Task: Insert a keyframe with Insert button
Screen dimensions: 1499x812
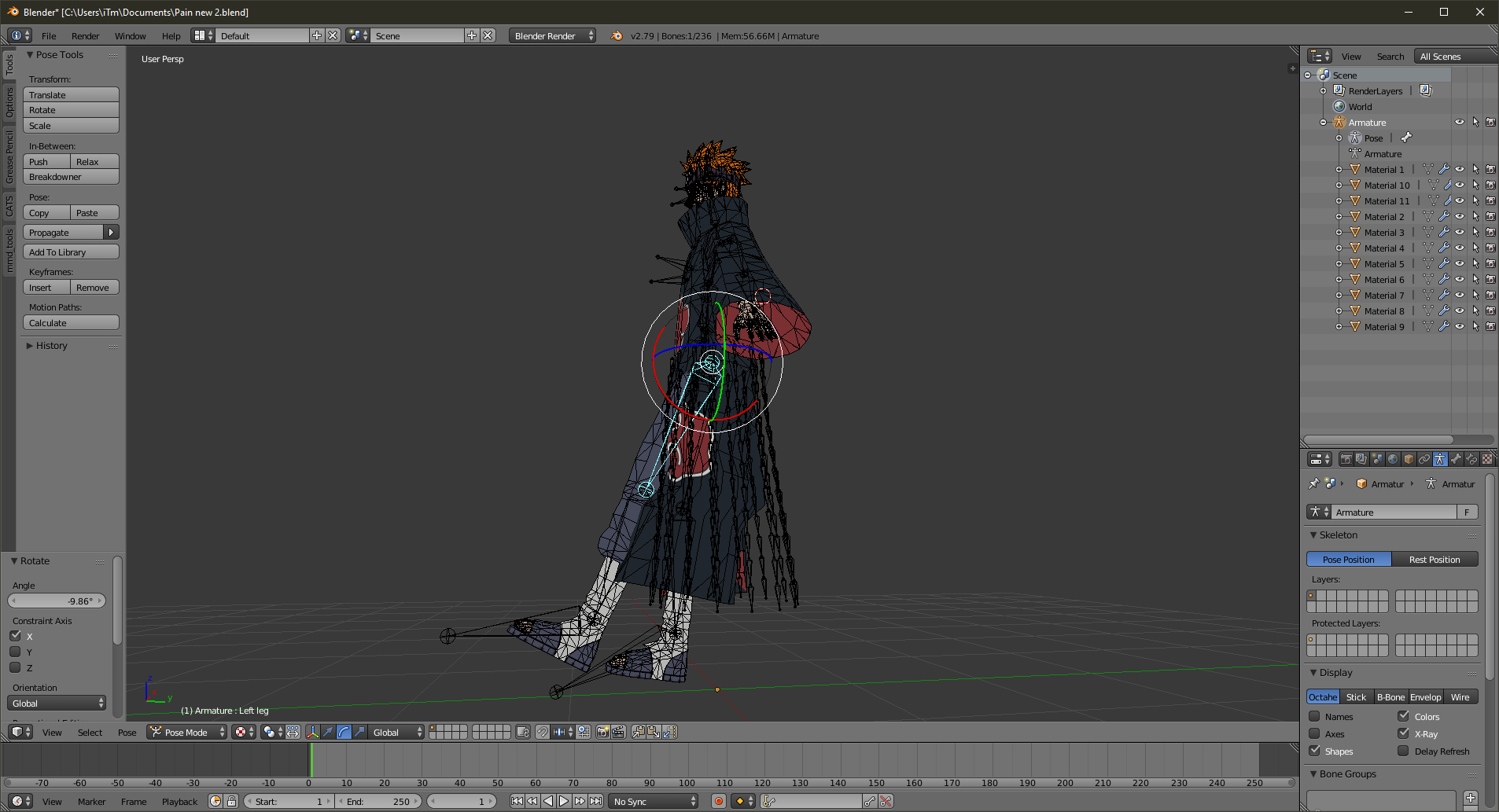Action: click(47, 288)
